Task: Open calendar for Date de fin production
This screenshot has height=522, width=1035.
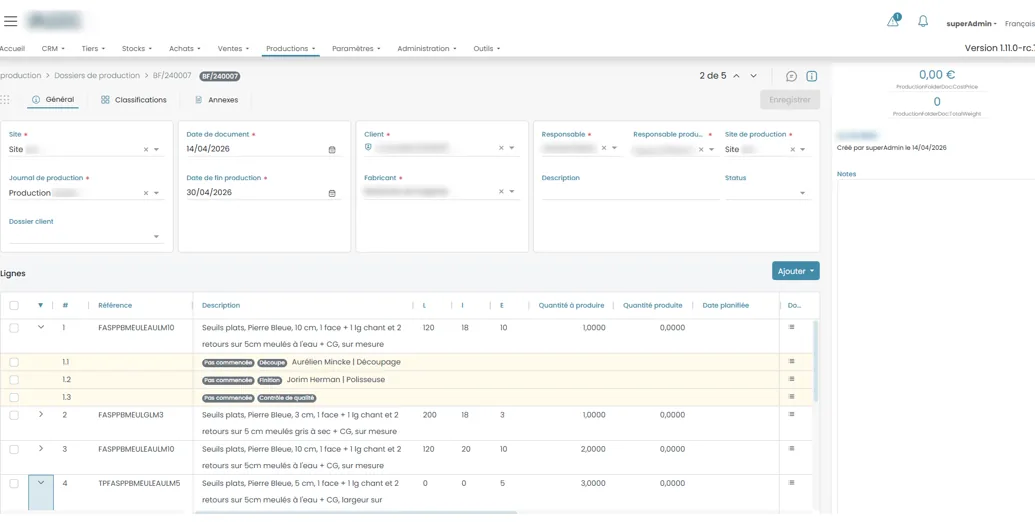Action: [332, 193]
